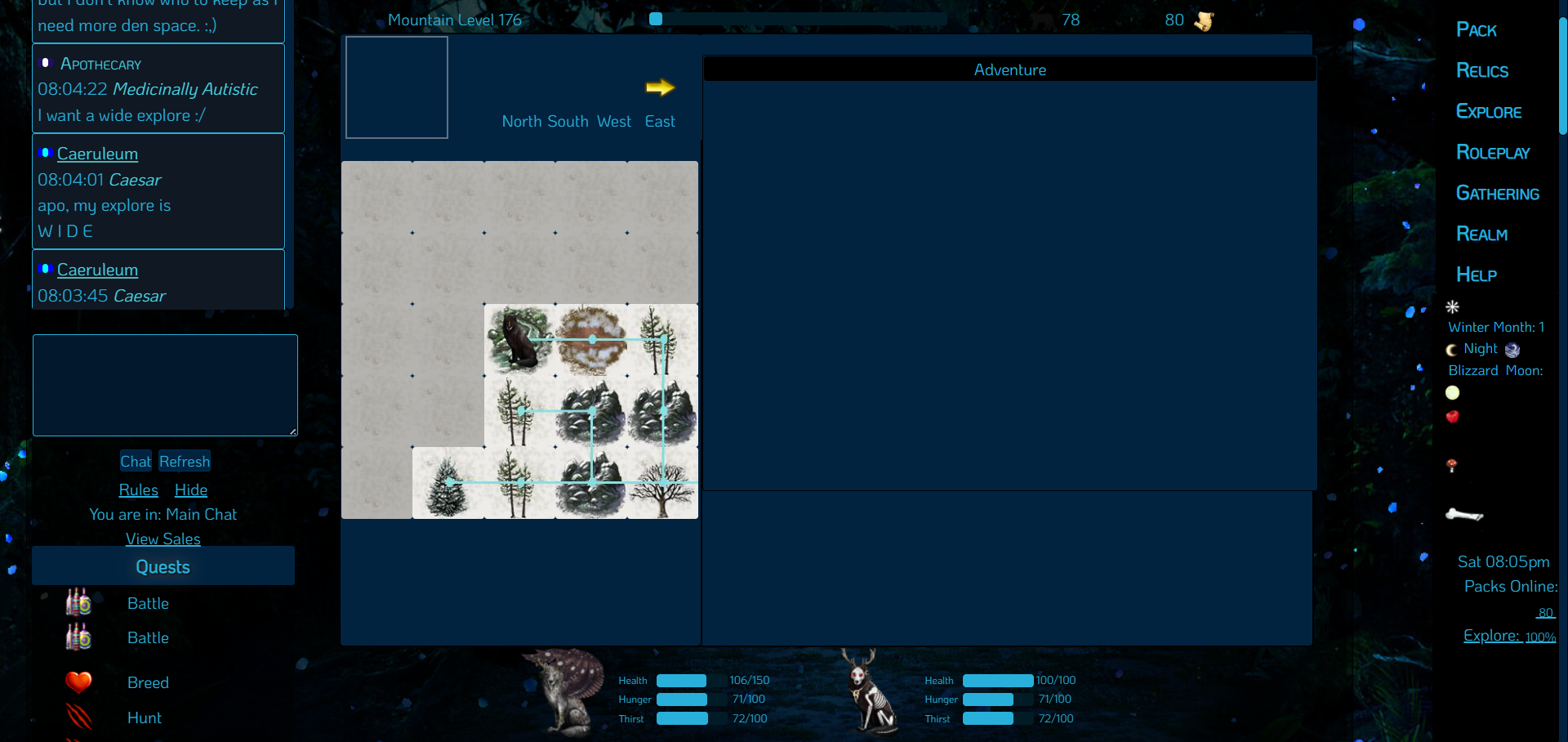This screenshot has height=742, width=1568.
Task: Open Caeruleum's profile from the 08:04:01 message
Action: pyautogui.click(x=97, y=154)
